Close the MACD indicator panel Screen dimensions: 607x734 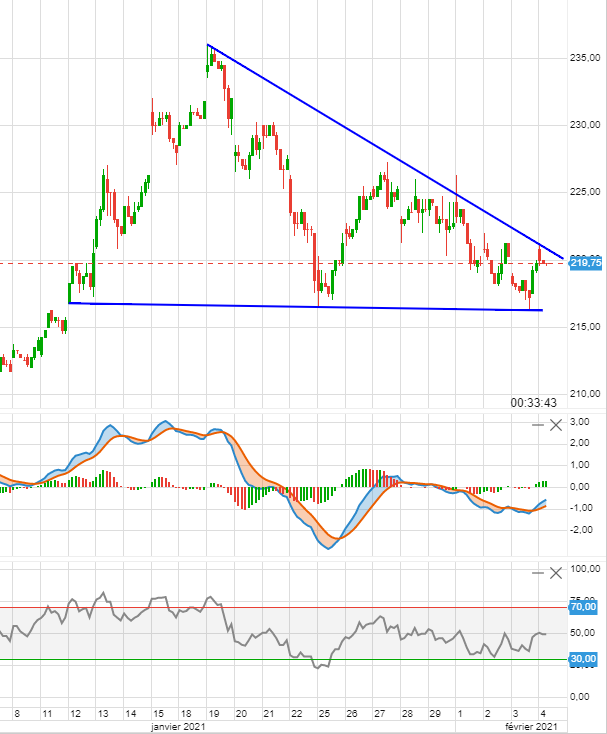(x=556, y=426)
